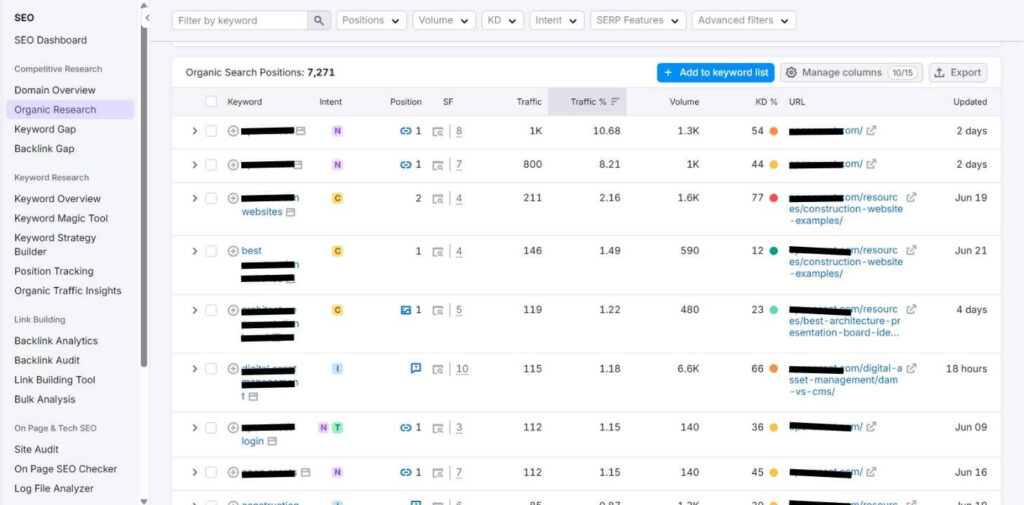Open external link icon for the Jun 09 row URL
1024x505 pixels.
[x=871, y=427]
